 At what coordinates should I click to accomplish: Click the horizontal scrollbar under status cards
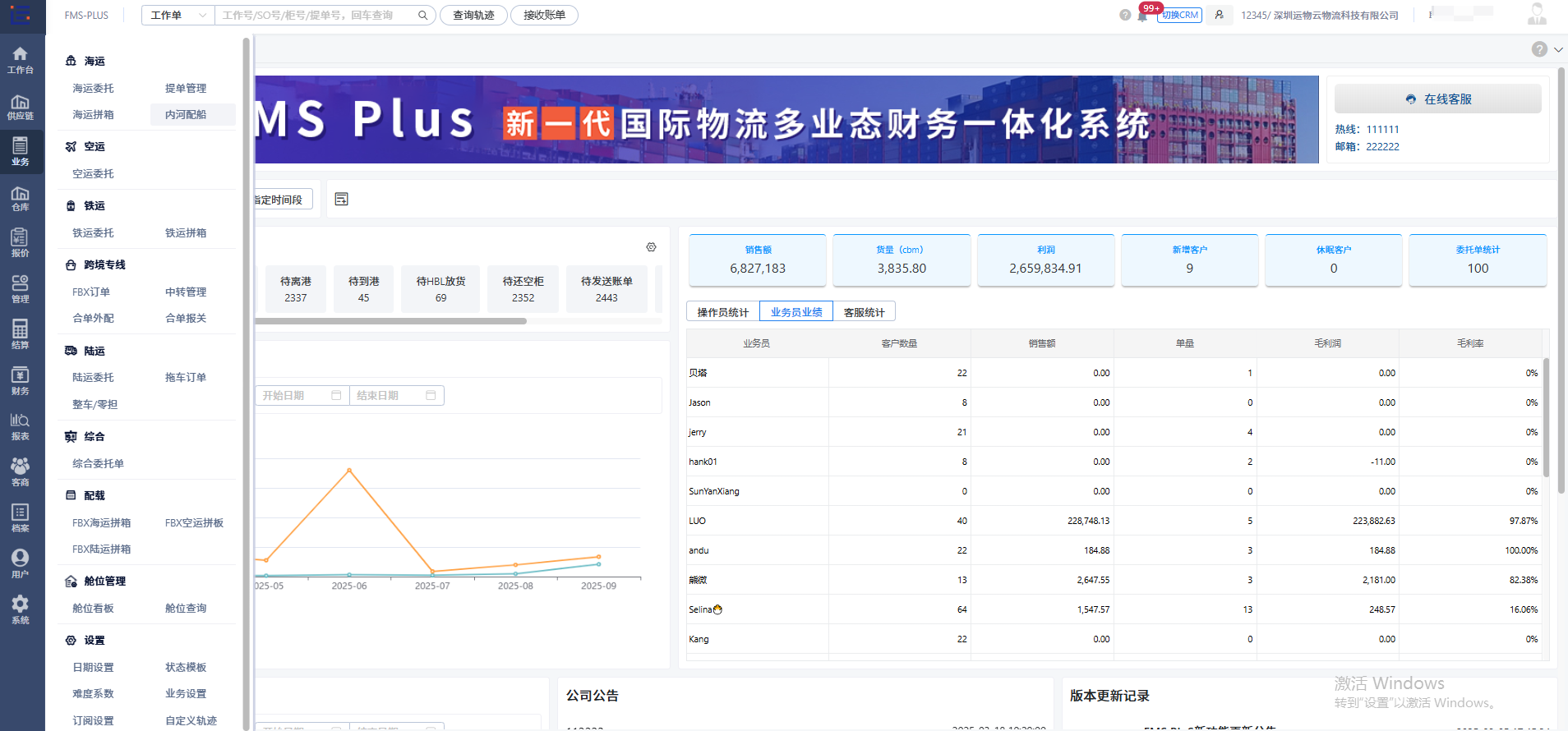[x=390, y=321]
